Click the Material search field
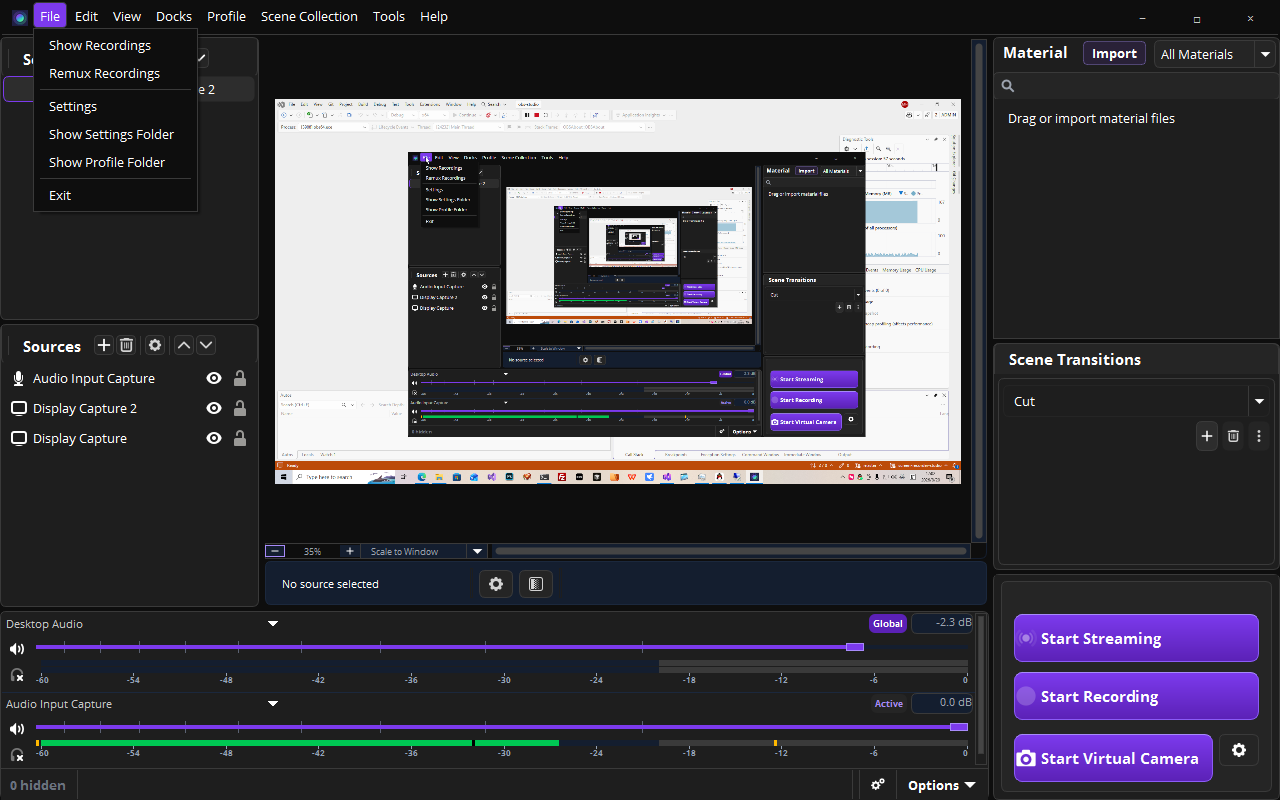 (x=1137, y=86)
